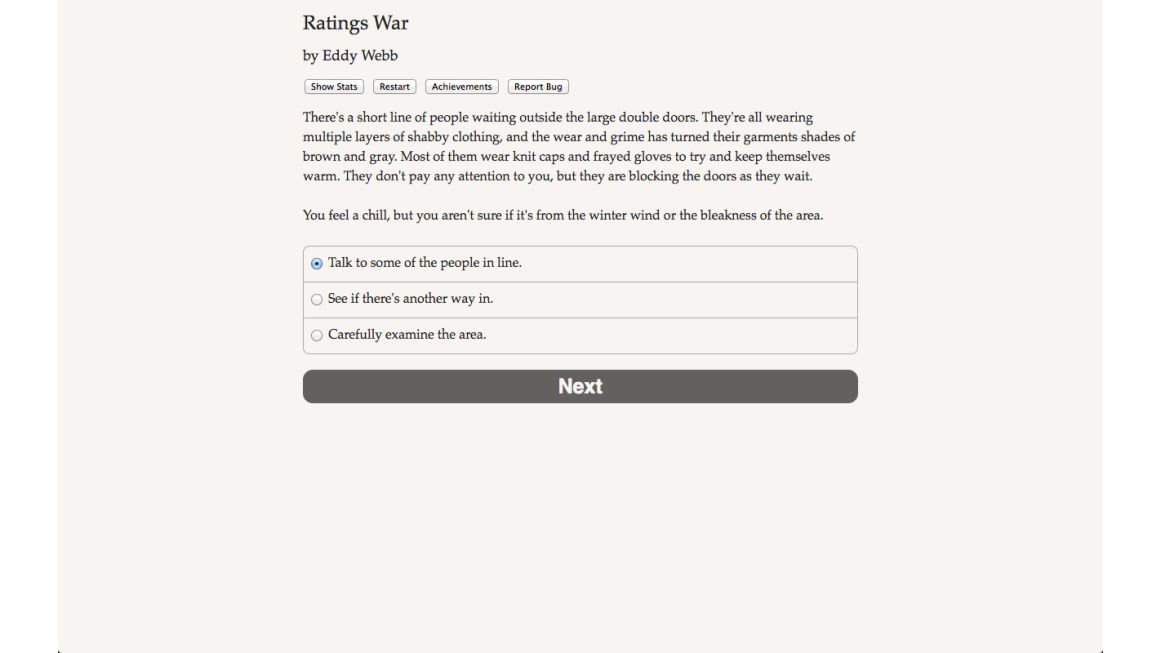Click the 'See if there's another way in.' label text
The height and width of the screenshot is (653, 1160).
tap(411, 299)
